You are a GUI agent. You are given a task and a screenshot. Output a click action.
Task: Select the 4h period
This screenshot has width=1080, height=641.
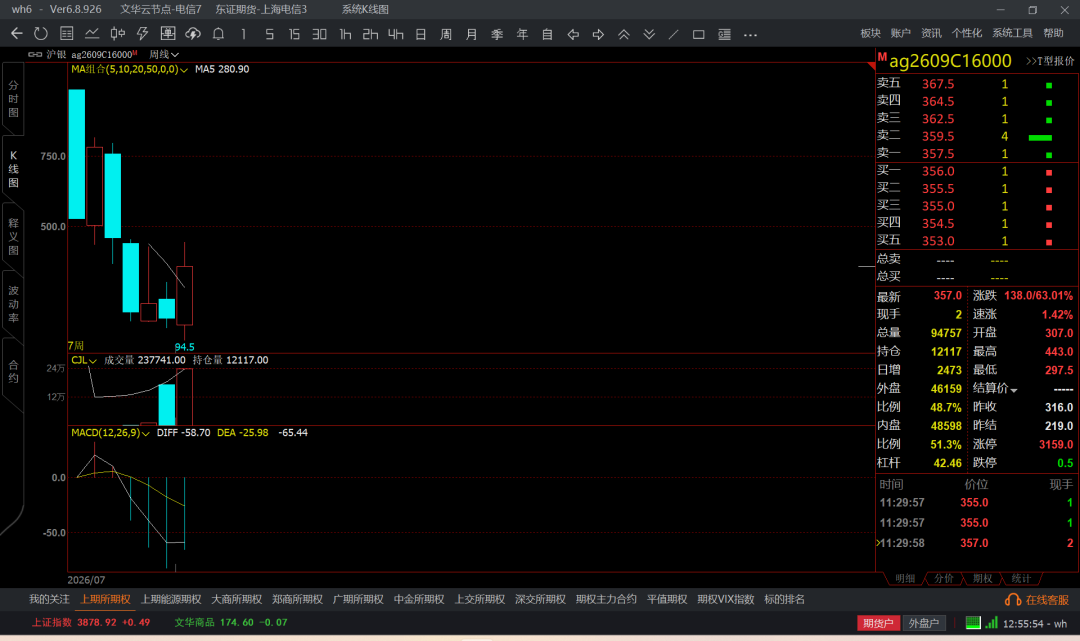[x=395, y=34]
